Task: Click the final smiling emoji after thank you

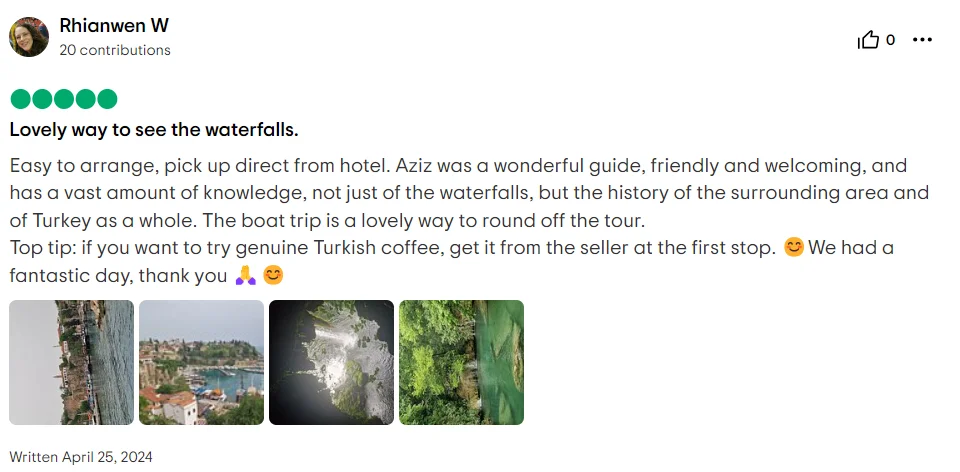Action: click(273, 275)
